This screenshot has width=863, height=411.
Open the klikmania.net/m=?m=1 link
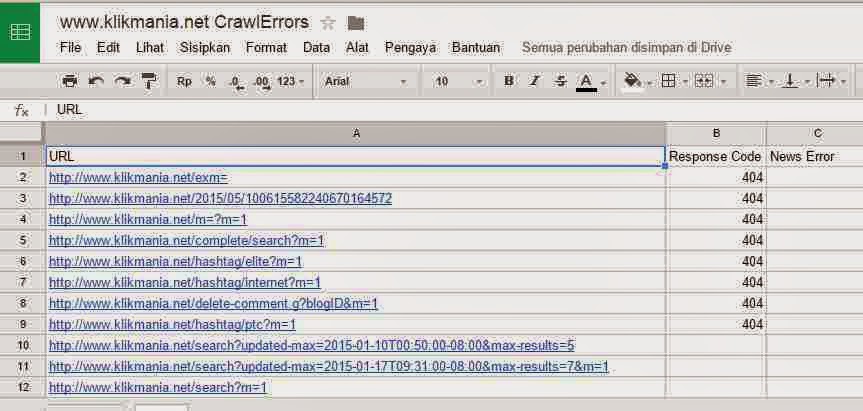pyautogui.click(x=148, y=220)
